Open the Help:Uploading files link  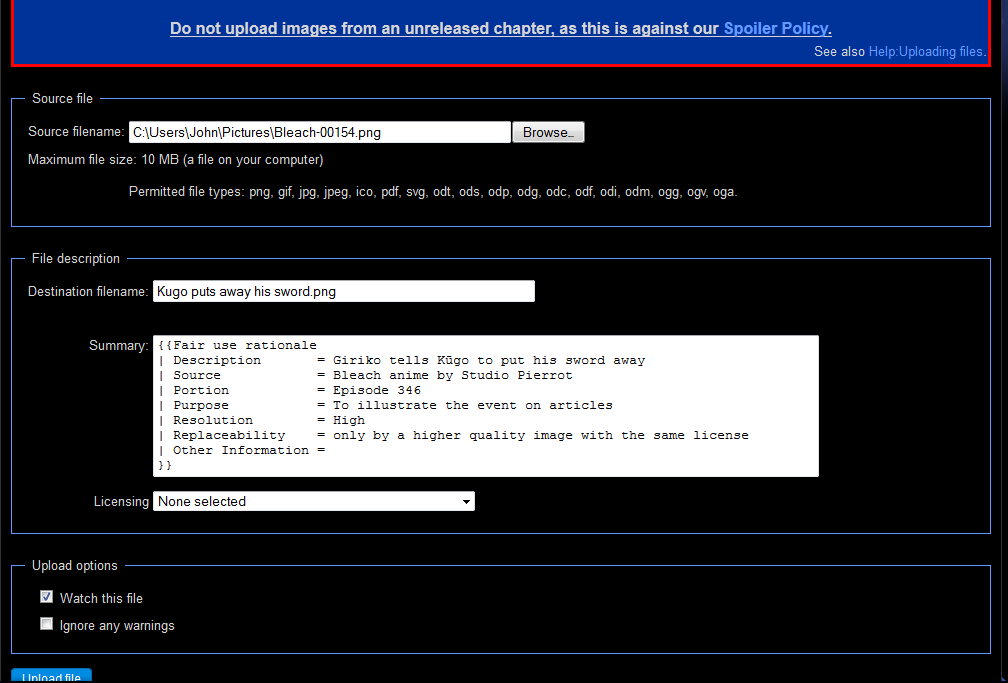[926, 51]
